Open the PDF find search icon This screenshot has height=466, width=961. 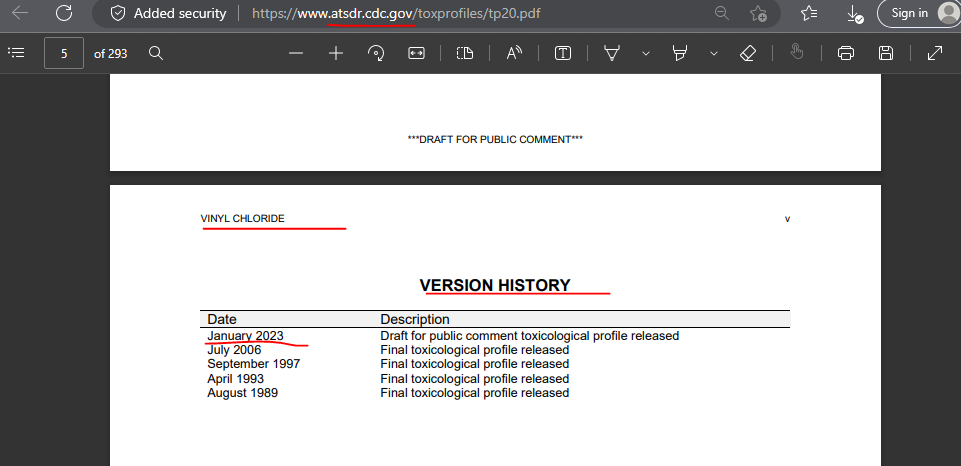click(x=156, y=53)
